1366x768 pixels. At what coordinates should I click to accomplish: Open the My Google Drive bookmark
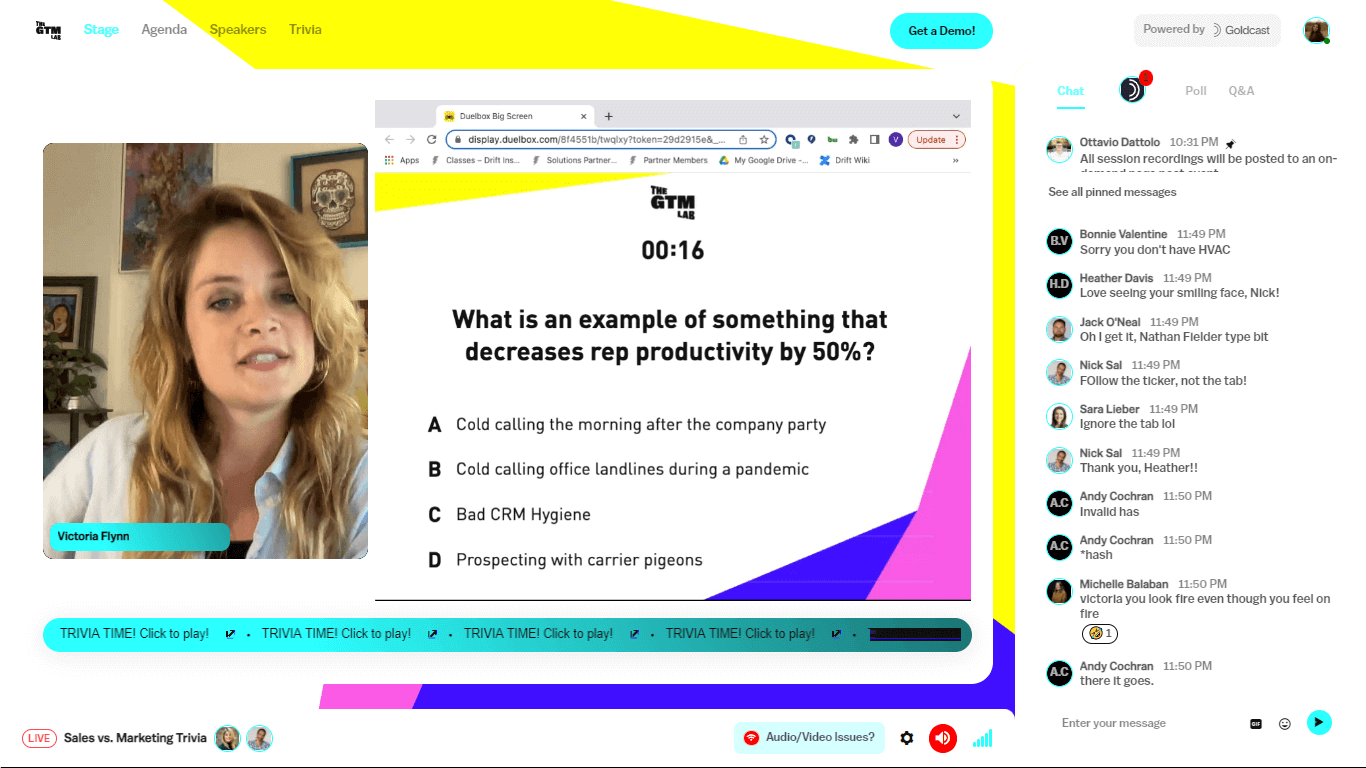763,160
